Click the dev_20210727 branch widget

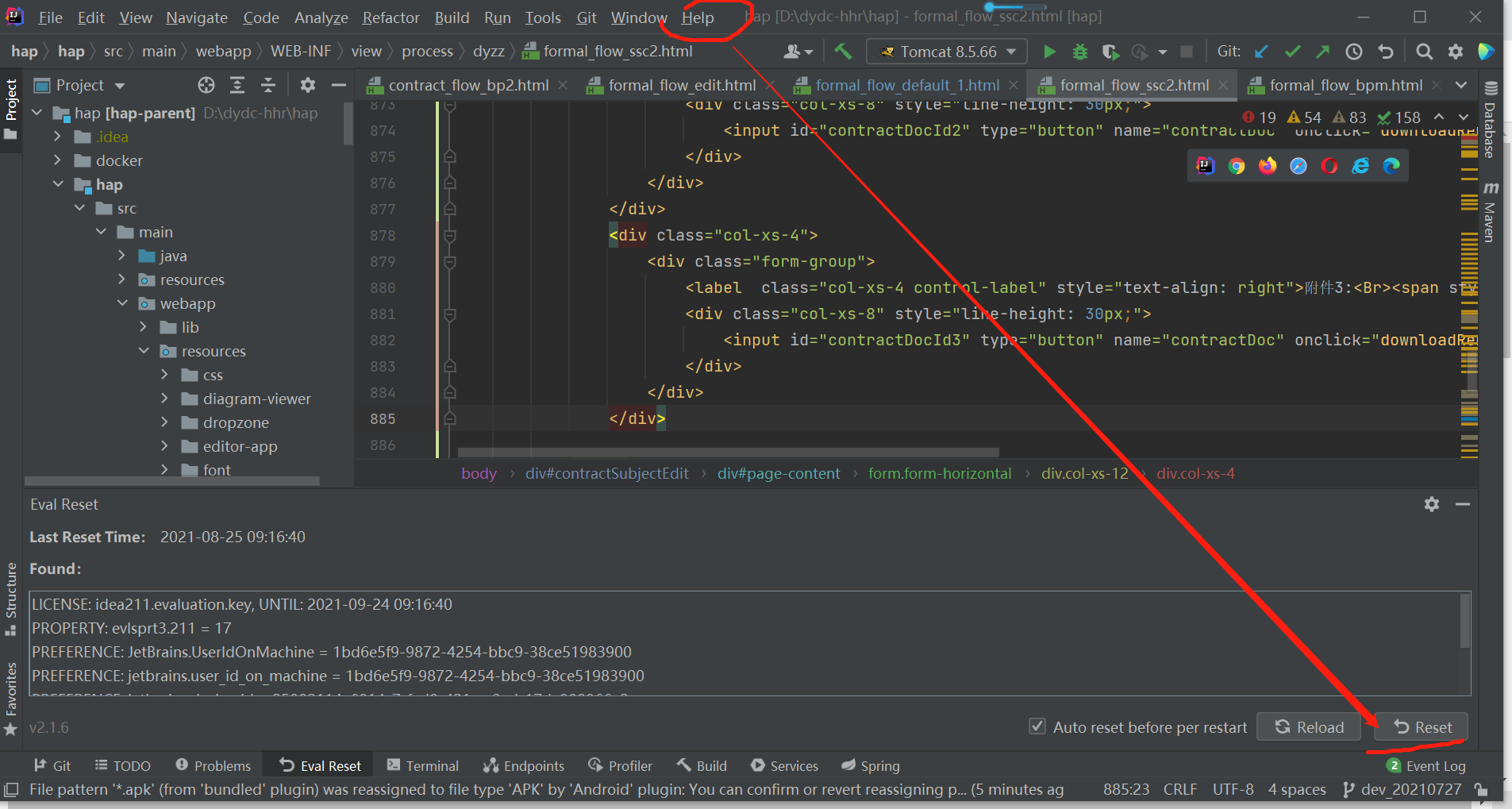(x=1402, y=789)
